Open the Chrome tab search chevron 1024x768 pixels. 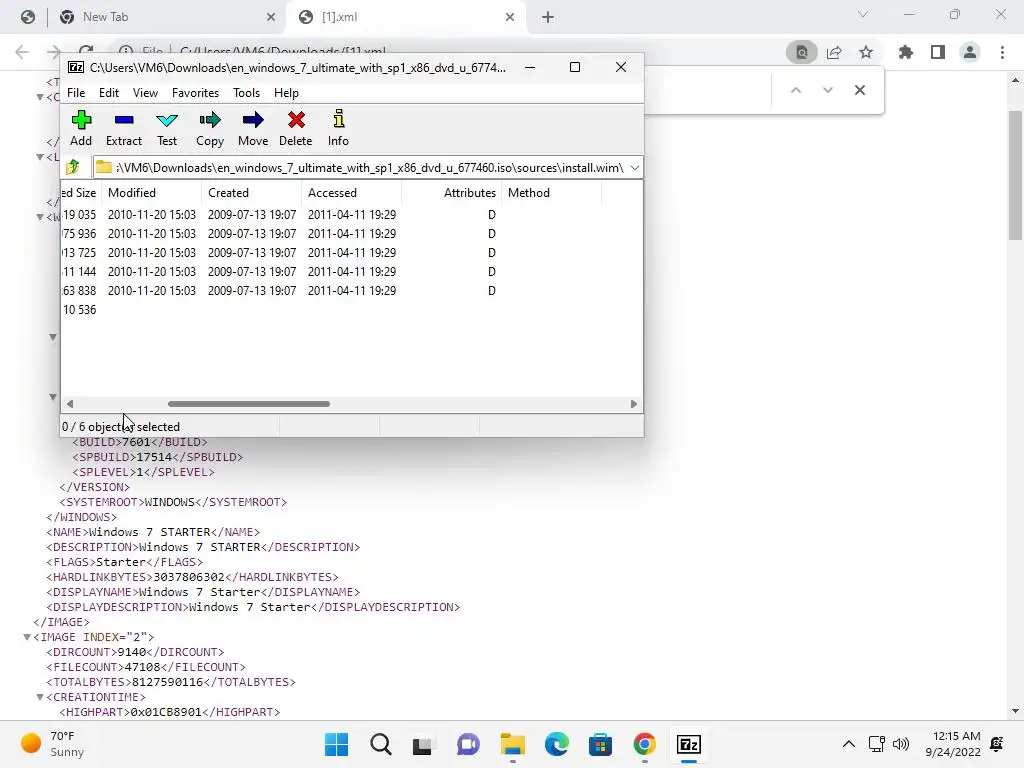click(x=863, y=14)
